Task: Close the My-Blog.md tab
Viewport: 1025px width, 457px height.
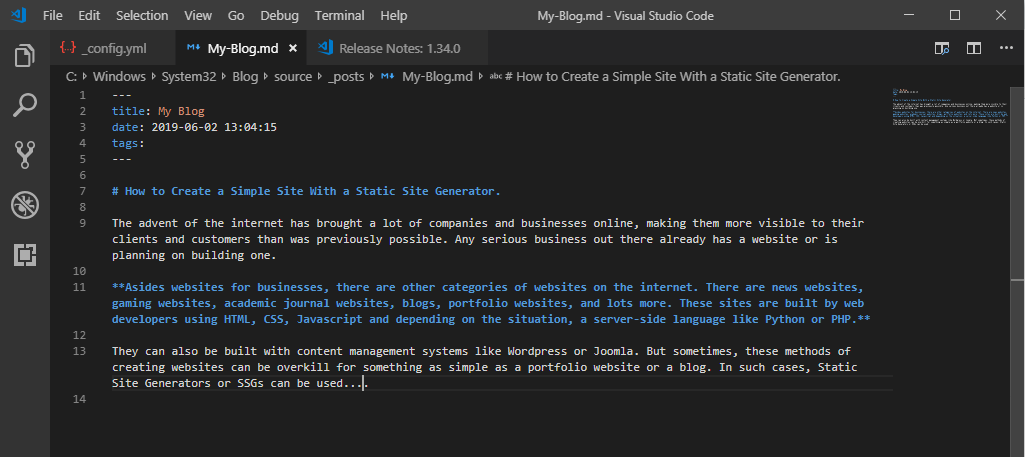Action: tap(292, 48)
